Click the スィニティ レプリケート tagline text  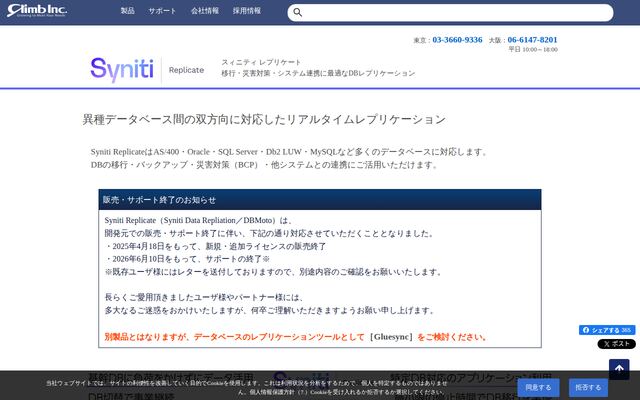pyautogui.click(x=261, y=62)
